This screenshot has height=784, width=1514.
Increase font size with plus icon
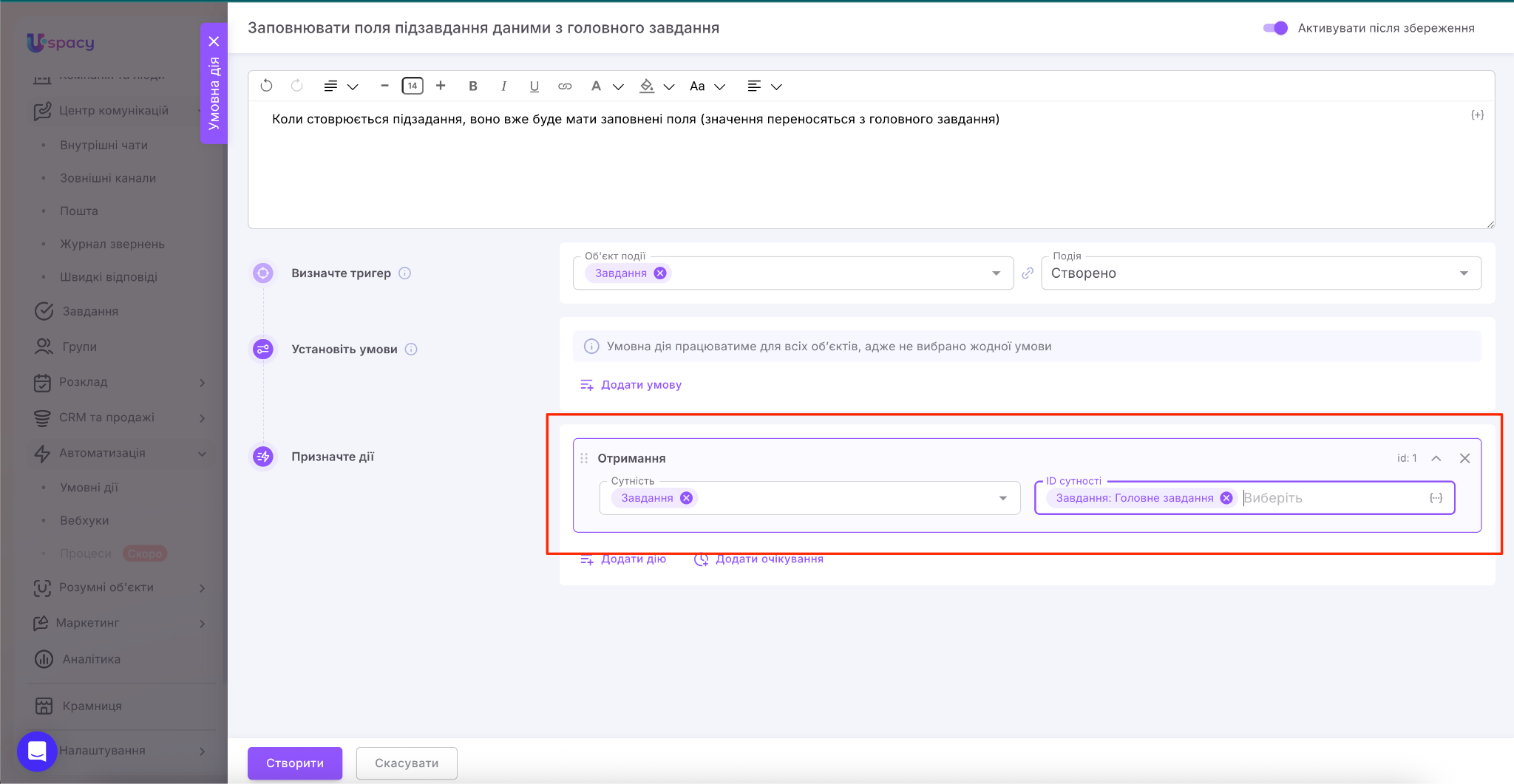pos(441,86)
